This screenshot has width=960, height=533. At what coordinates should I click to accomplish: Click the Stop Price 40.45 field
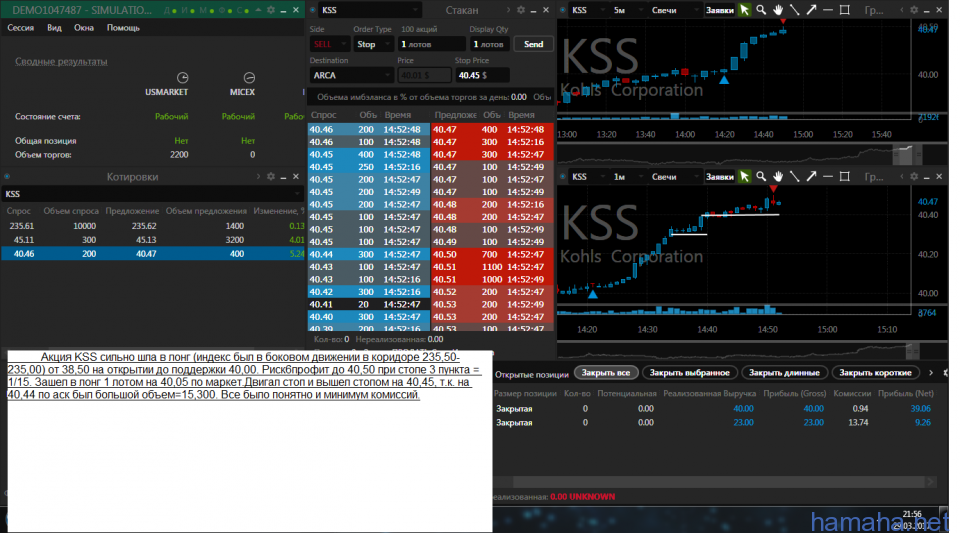pyautogui.click(x=482, y=75)
